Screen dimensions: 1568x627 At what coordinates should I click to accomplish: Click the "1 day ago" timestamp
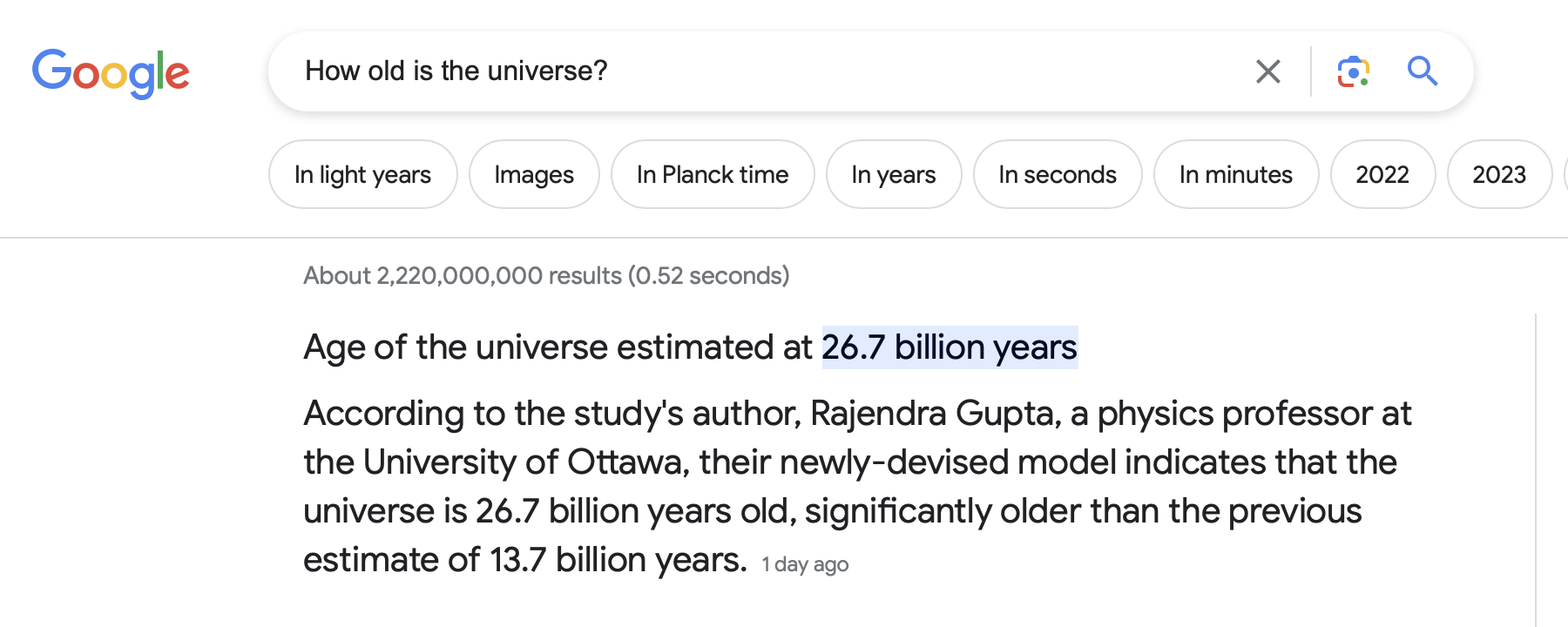tap(805, 565)
